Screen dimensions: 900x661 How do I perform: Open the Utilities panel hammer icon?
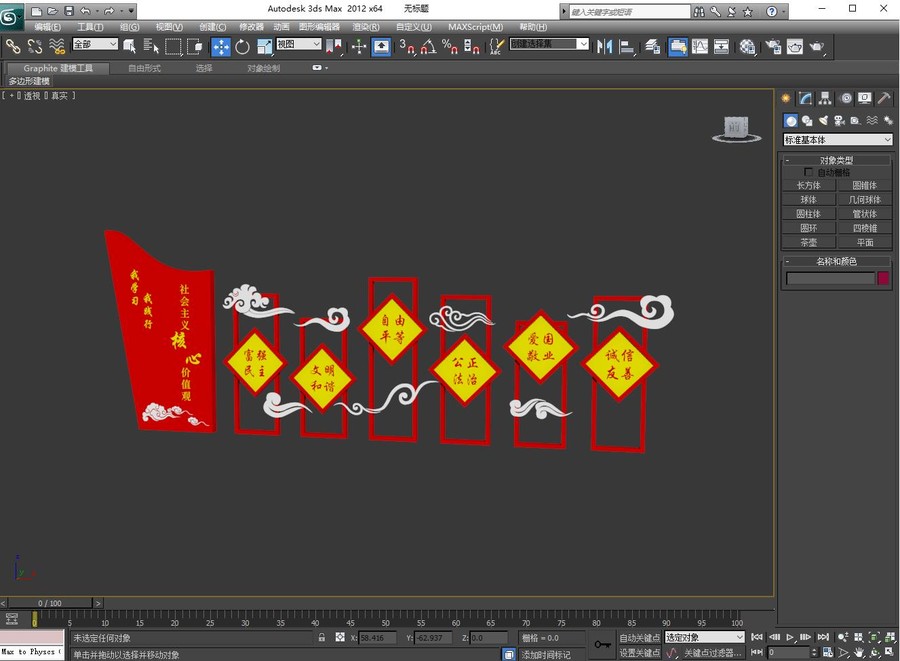tap(884, 99)
